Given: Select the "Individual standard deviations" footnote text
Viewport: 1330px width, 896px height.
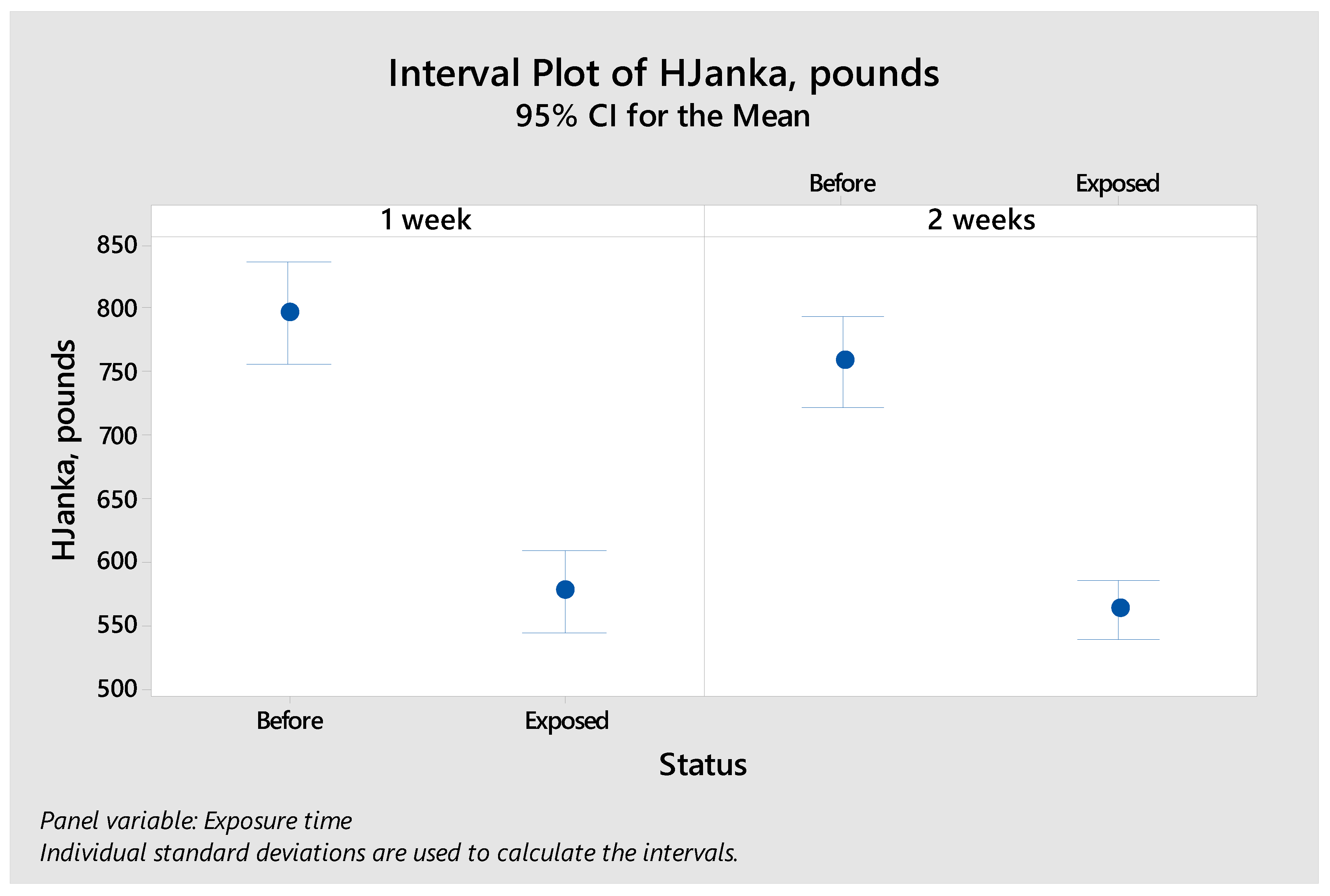Looking at the screenshot, I should click(388, 853).
